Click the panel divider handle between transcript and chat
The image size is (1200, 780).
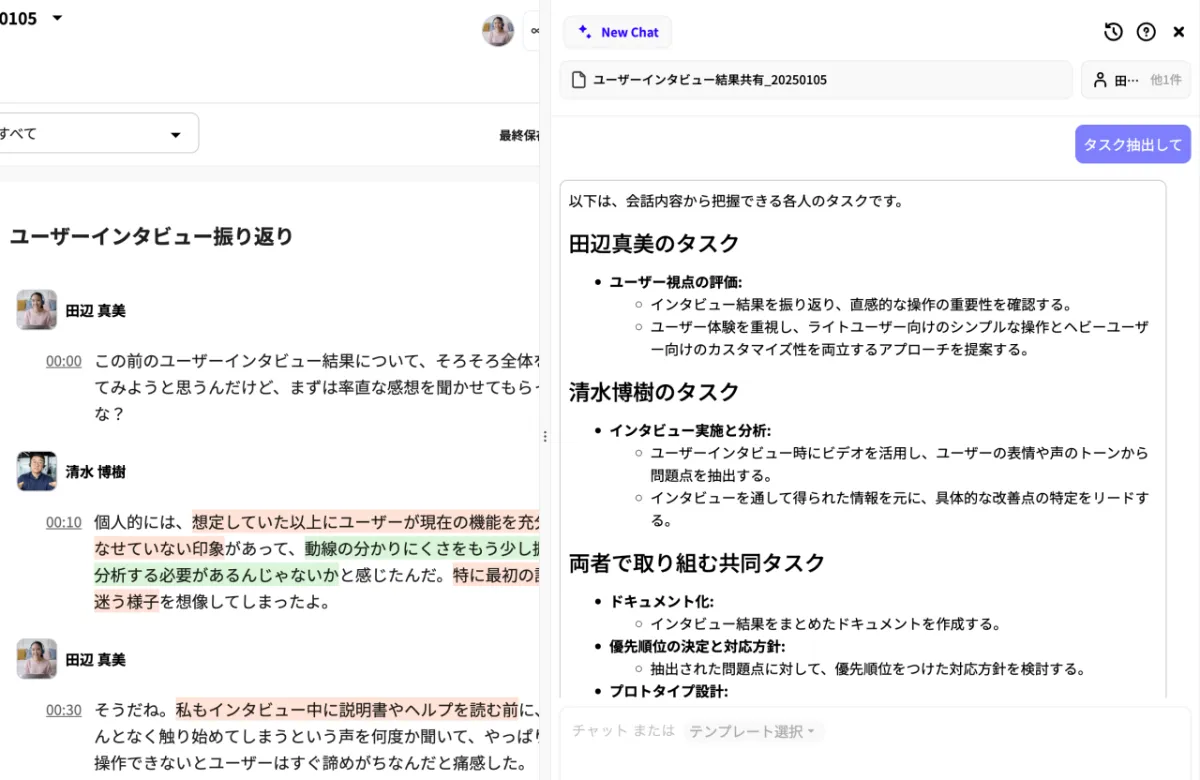(x=545, y=436)
